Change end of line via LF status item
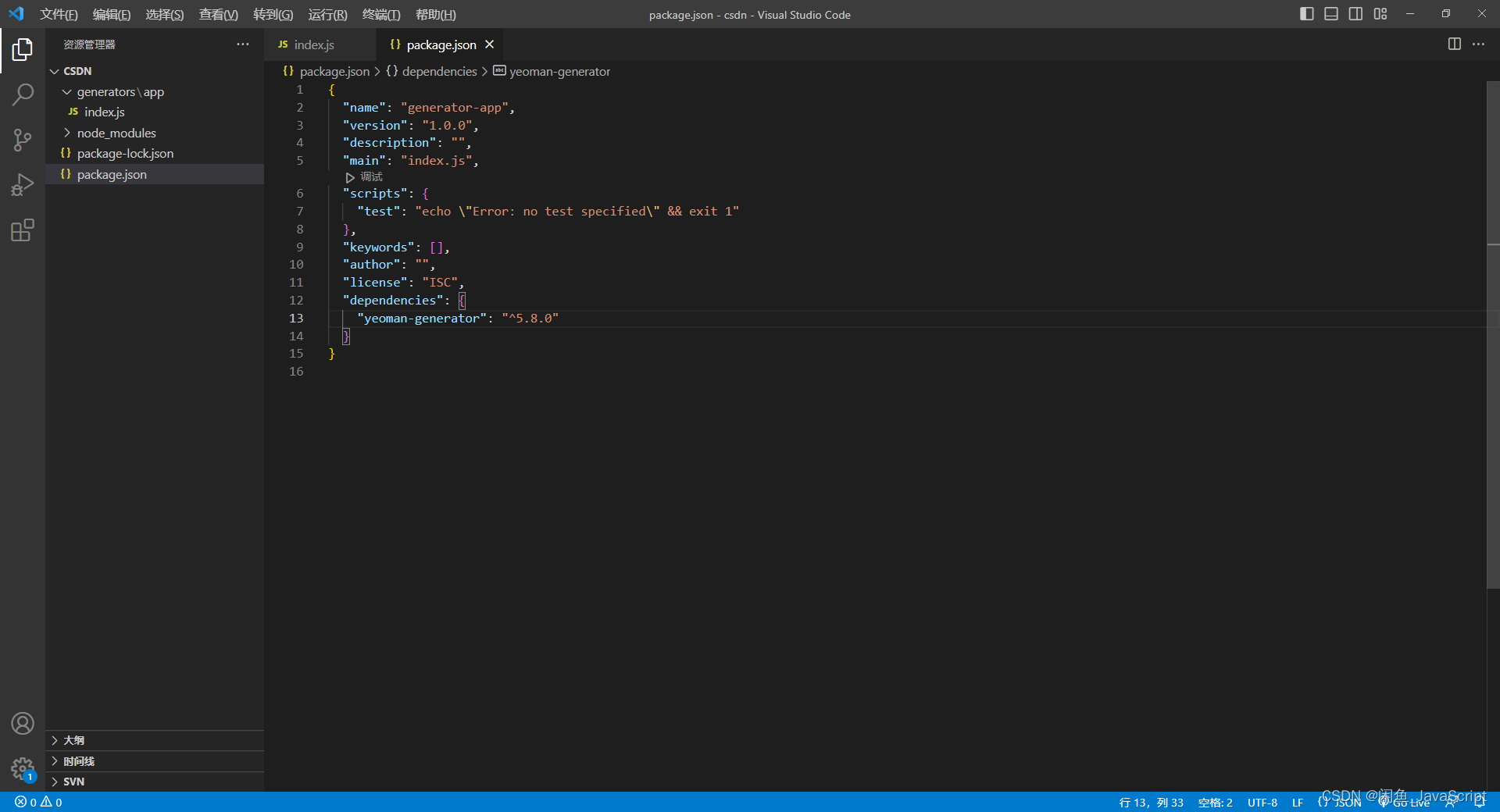 [1297, 803]
